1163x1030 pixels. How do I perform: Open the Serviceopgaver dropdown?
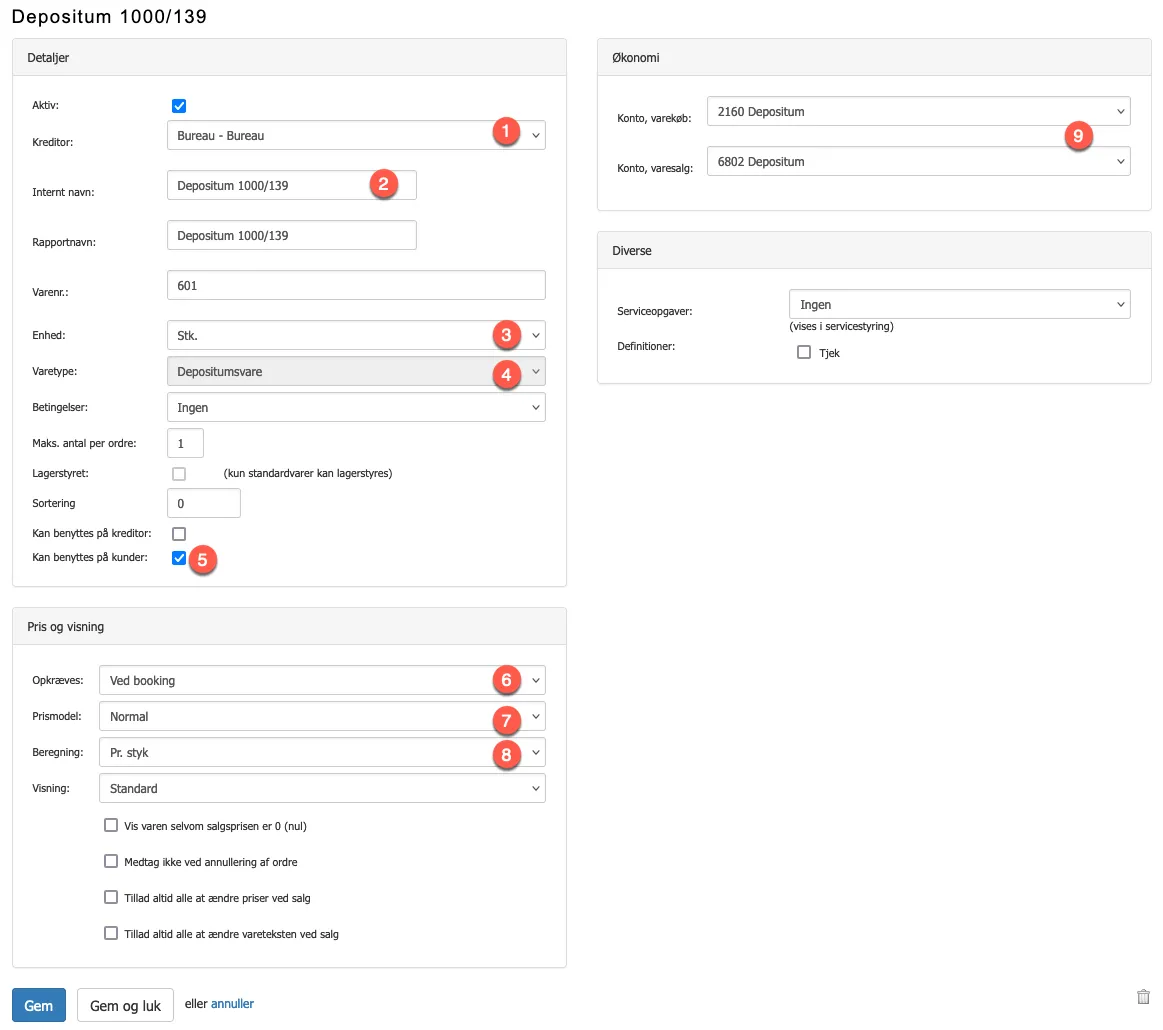coord(958,305)
